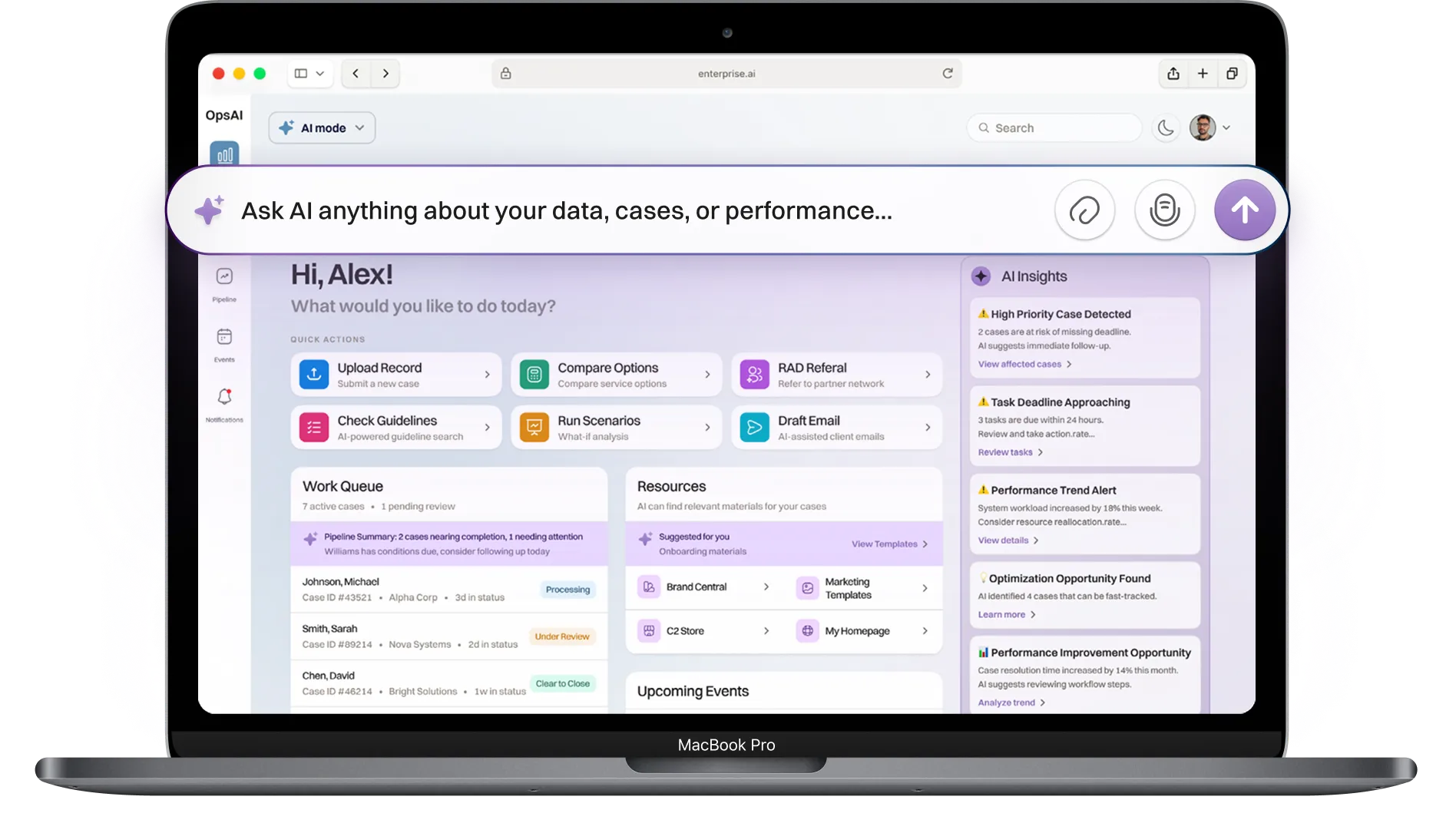Image resolution: width=1456 pixels, height=833 pixels.
Task: Expand the profile avatar menu
Action: [x=1209, y=127]
